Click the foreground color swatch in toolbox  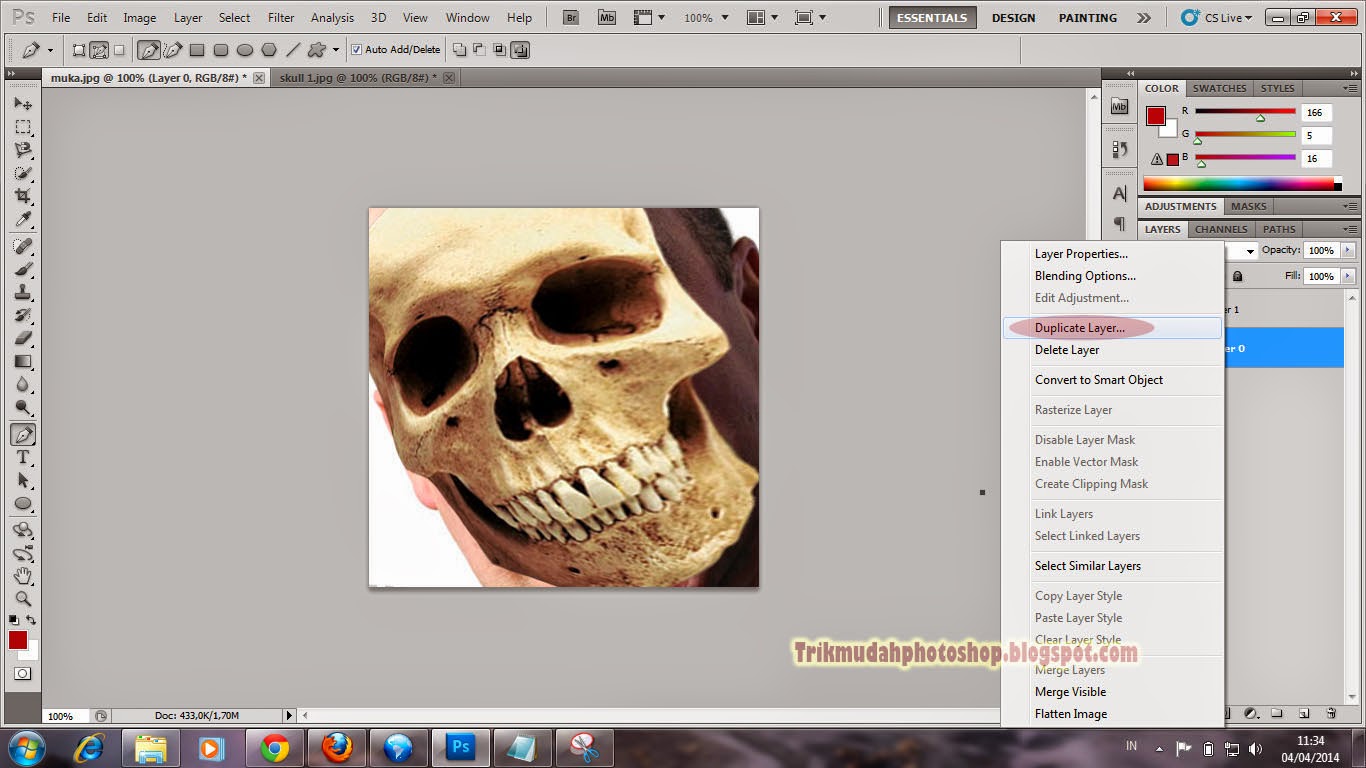pyautogui.click(x=18, y=640)
